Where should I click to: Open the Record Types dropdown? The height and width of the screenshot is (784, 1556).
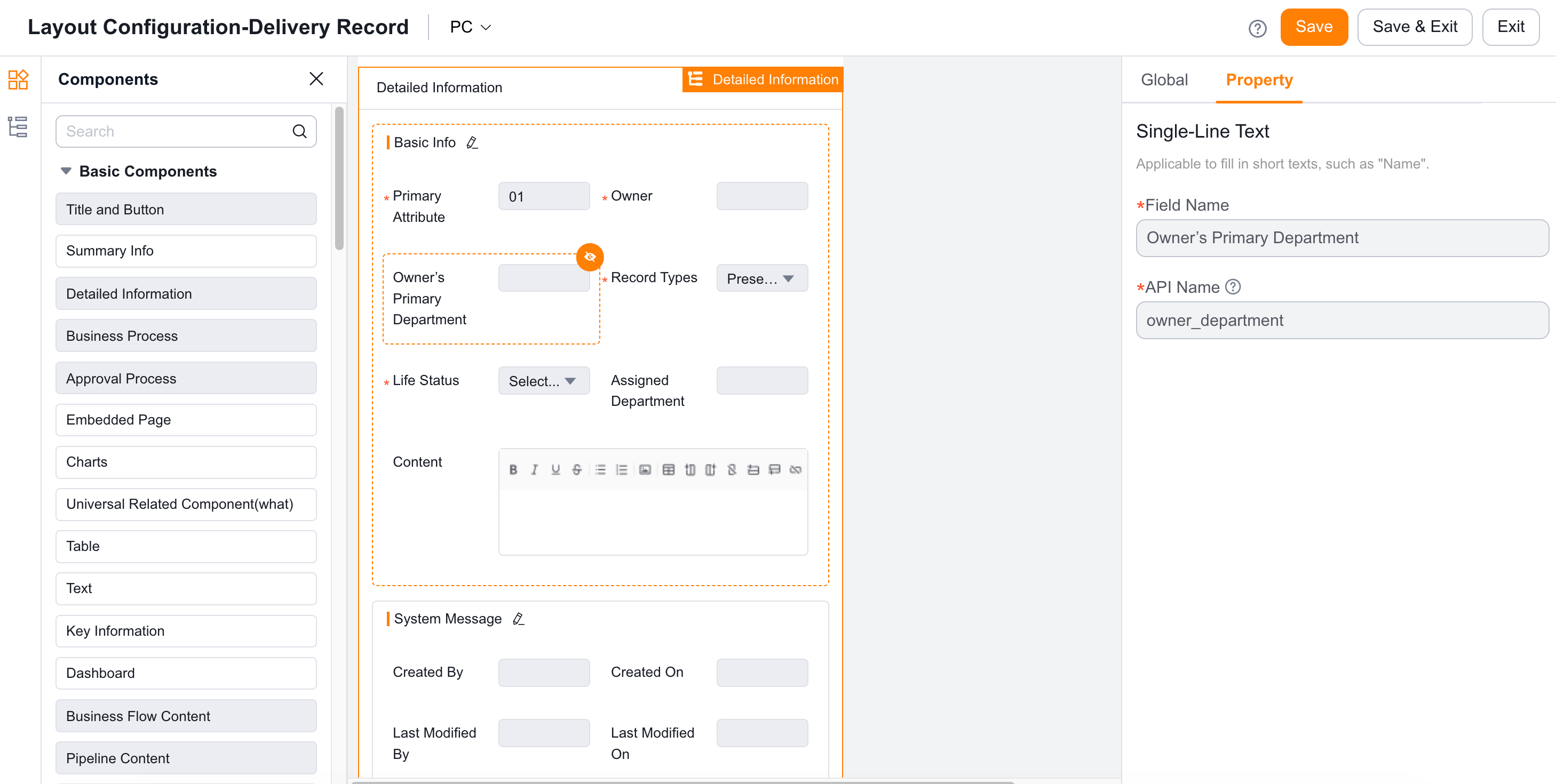761,278
